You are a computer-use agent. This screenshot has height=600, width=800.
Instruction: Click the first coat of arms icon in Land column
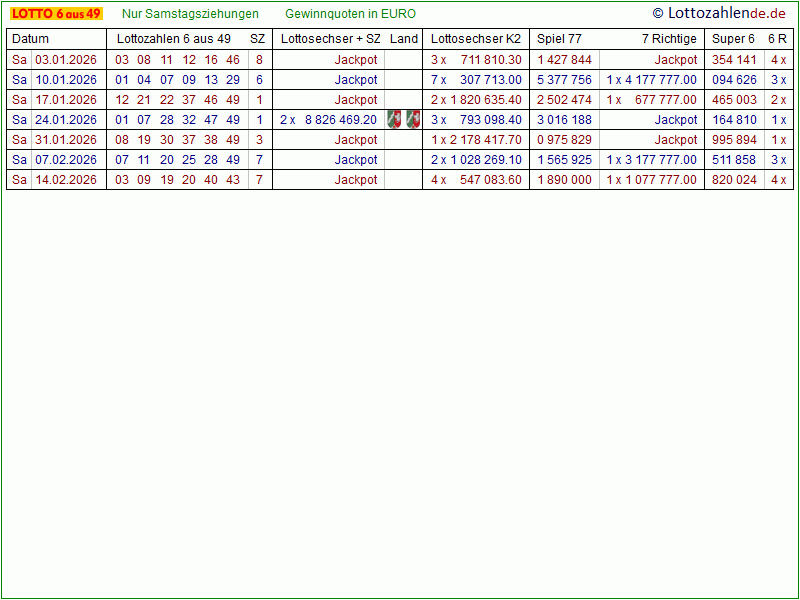394,120
